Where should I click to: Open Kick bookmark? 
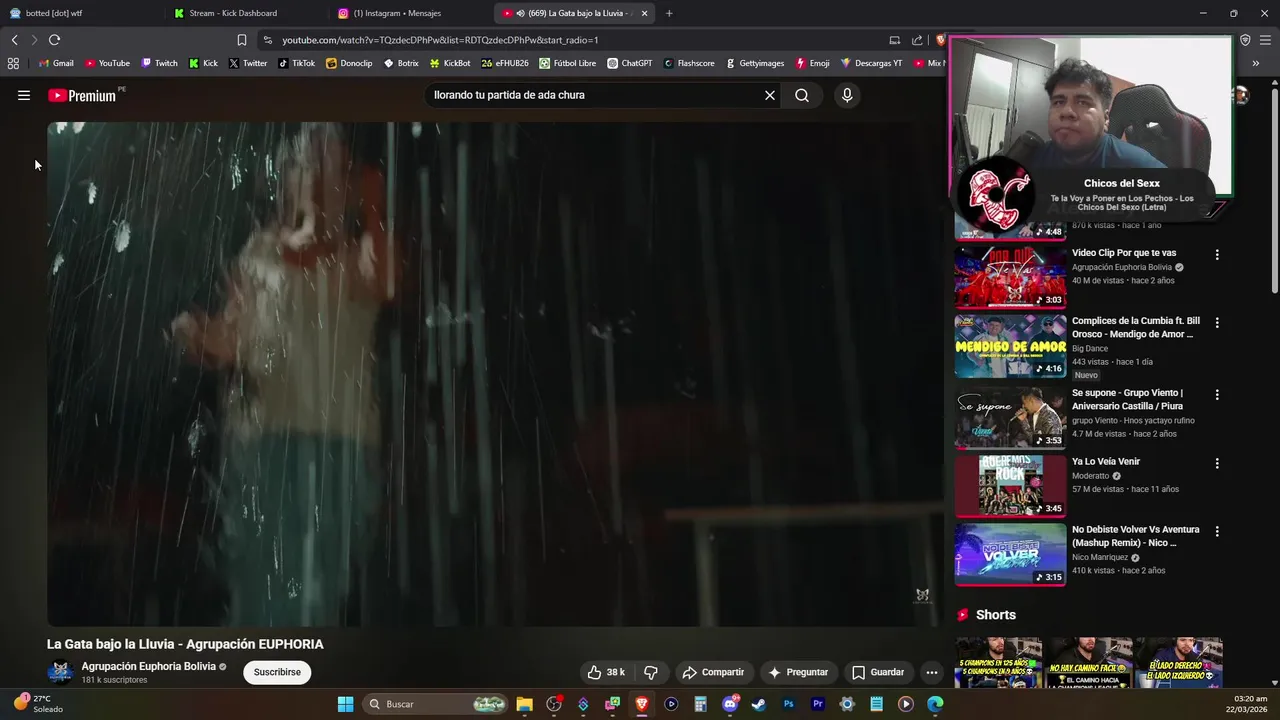[x=203, y=63]
